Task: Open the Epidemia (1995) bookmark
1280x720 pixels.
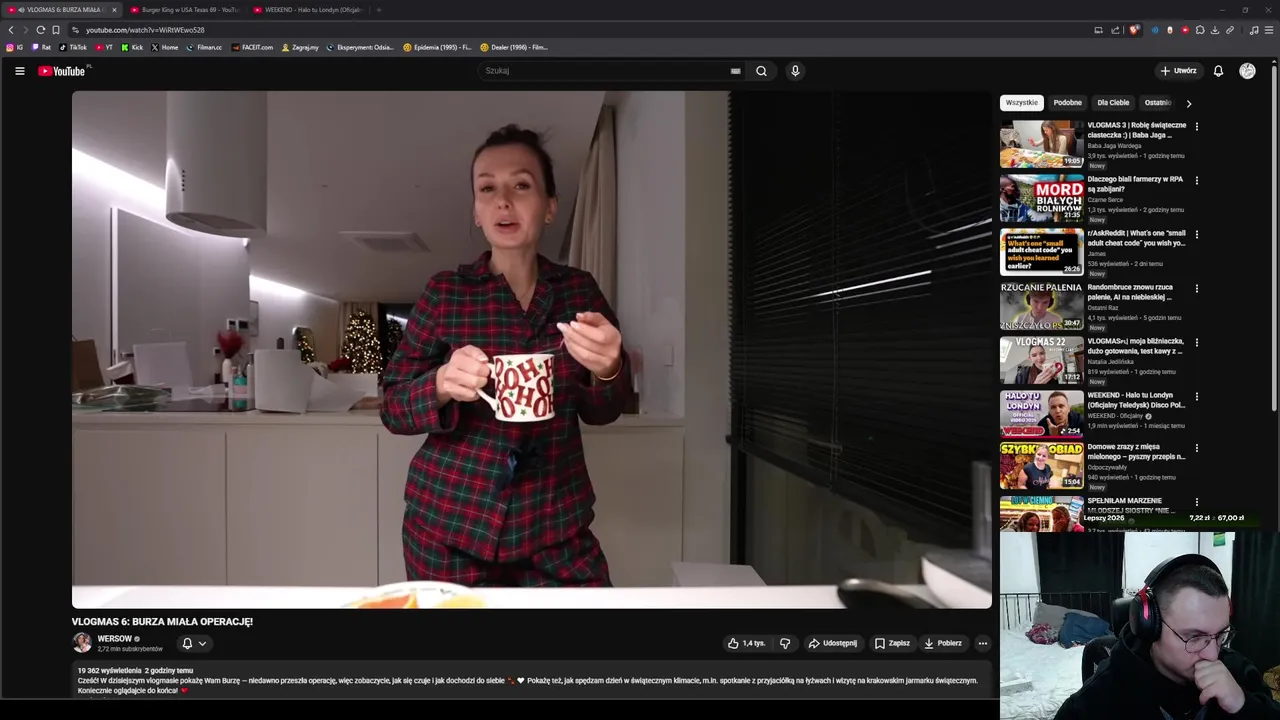Action: (x=437, y=47)
